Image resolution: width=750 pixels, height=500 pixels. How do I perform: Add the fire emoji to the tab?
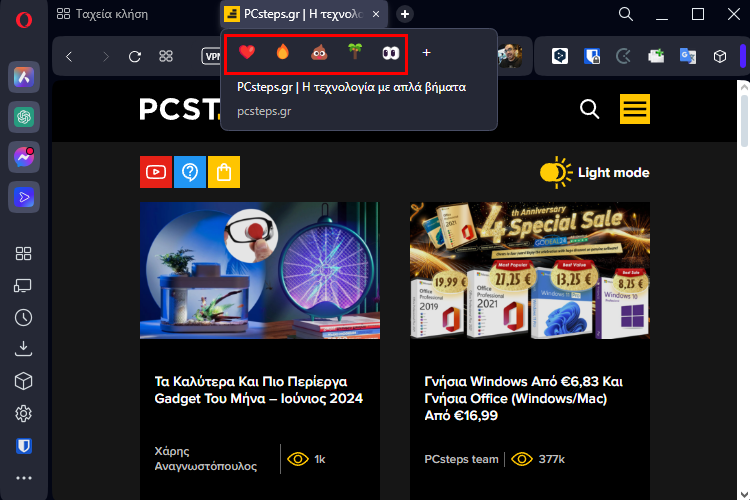(x=283, y=52)
